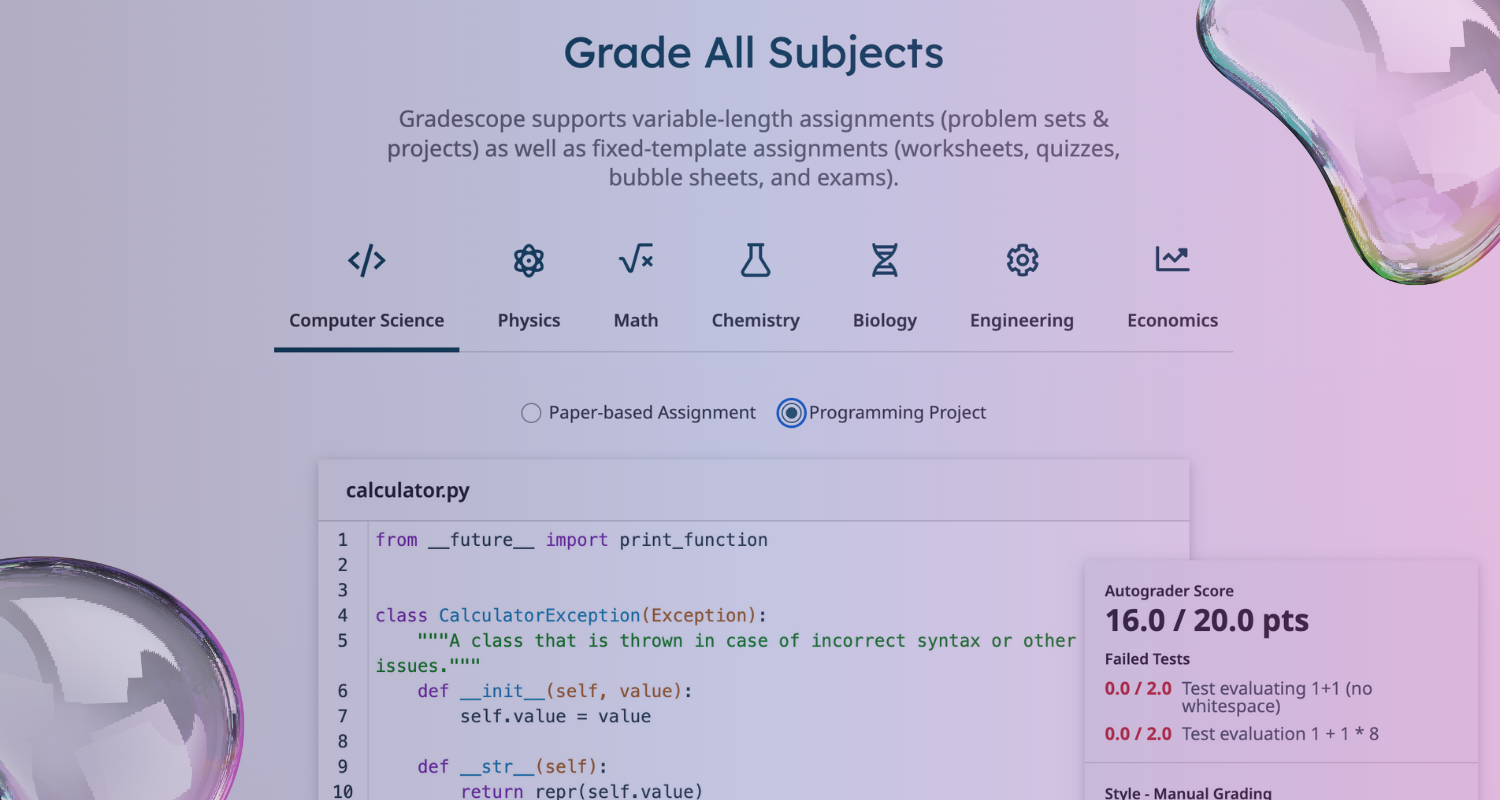Click the Chemistry flask icon
Viewport: 1500px width, 800px height.
755,260
